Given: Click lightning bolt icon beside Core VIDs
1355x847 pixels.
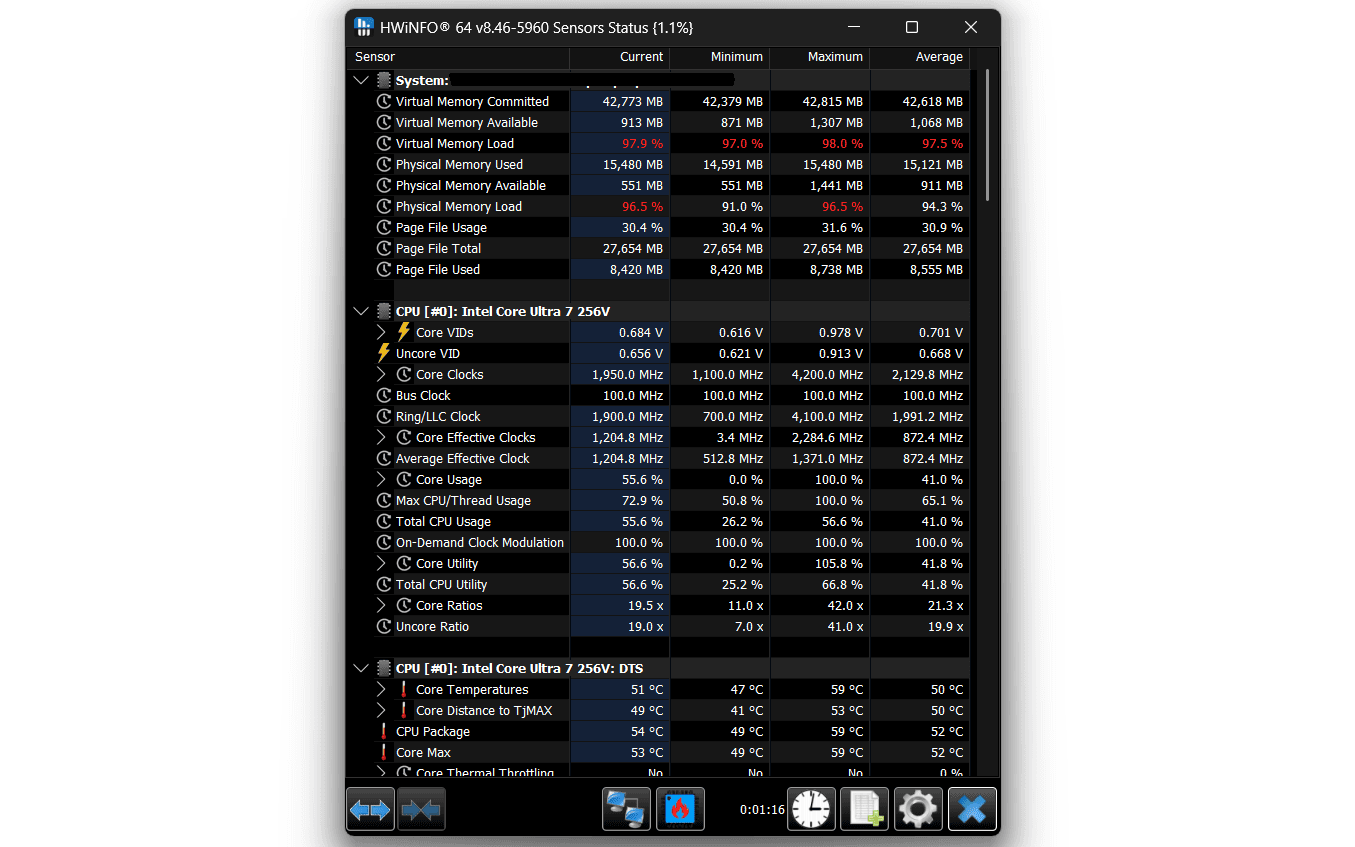Looking at the screenshot, I should pyautogui.click(x=404, y=332).
